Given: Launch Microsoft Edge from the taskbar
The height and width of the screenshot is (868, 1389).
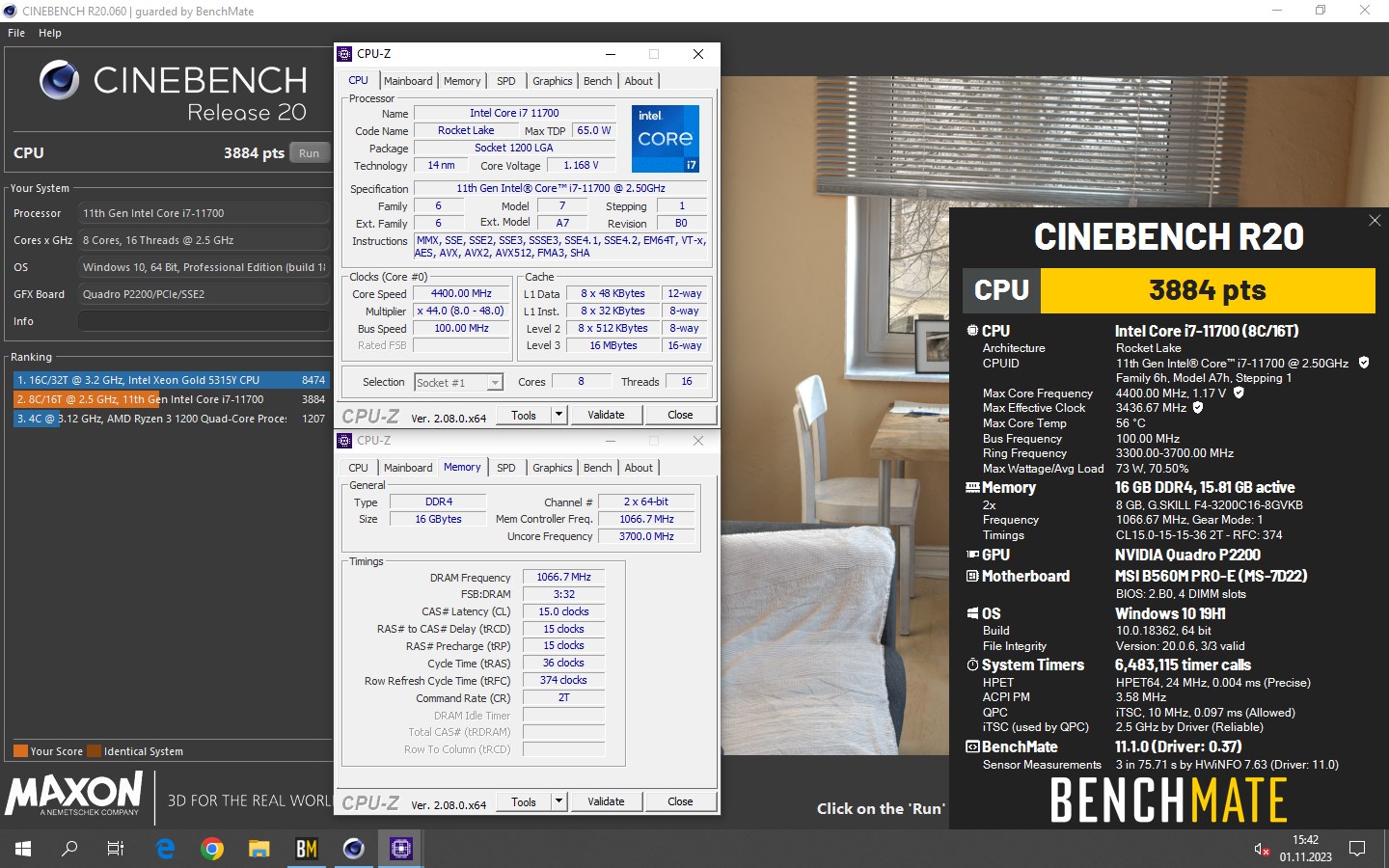Looking at the screenshot, I should (x=165, y=849).
